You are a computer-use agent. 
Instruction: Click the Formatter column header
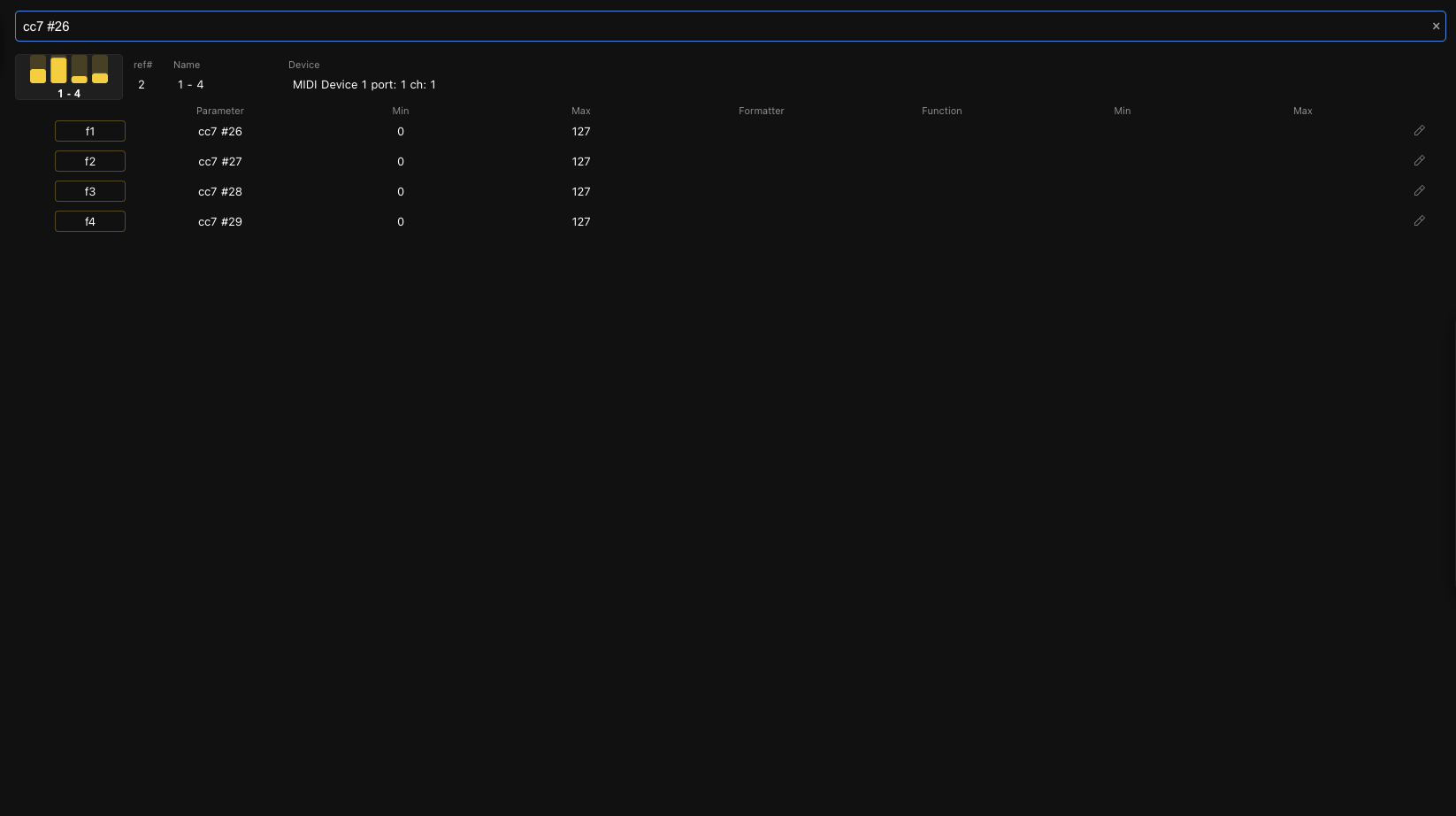[x=761, y=111]
